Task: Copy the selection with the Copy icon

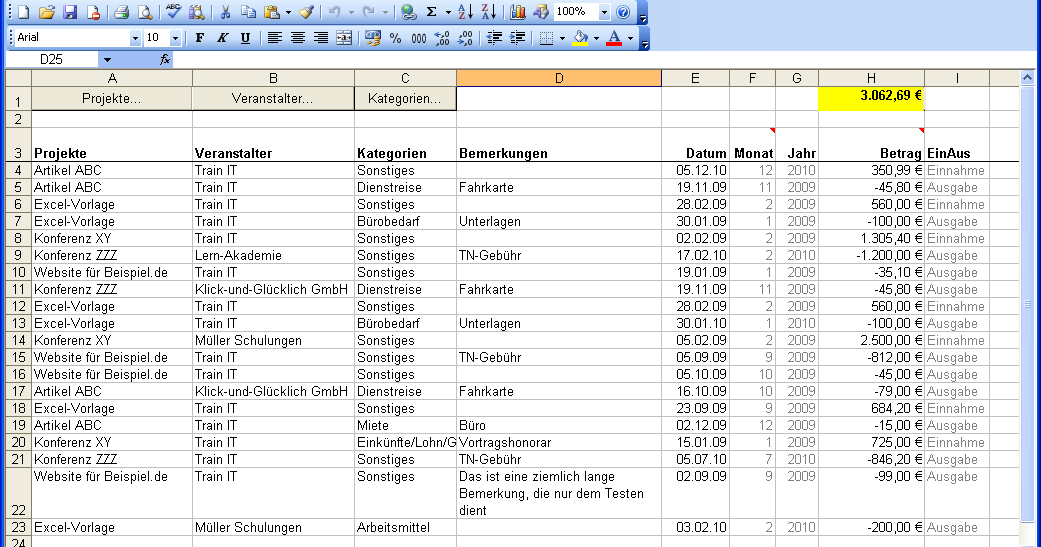Action: 248,12
